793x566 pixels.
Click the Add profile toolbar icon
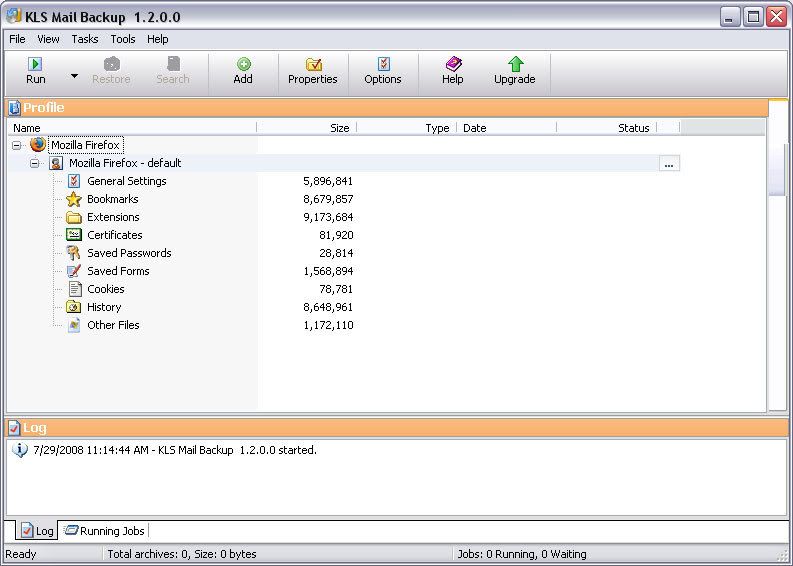coord(243,65)
